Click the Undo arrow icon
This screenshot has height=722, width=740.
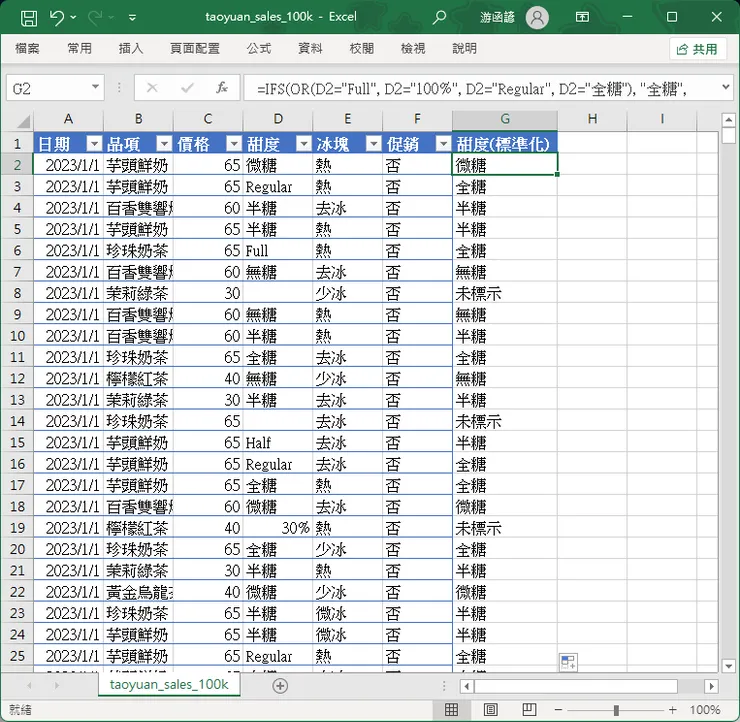(x=57, y=17)
